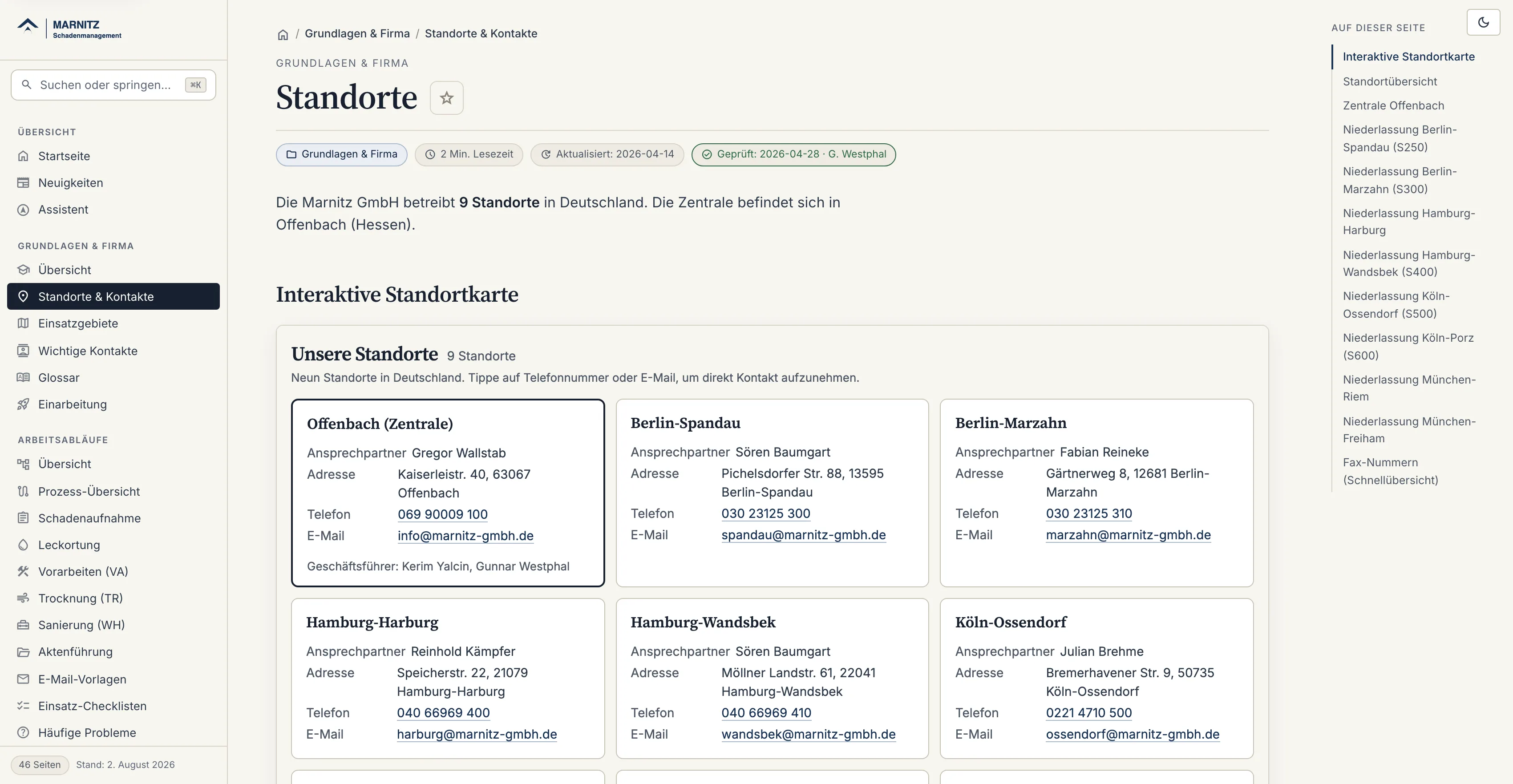Image resolution: width=1513 pixels, height=784 pixels.
Task: Click the Trocknung (TR) wind icon
Action: point(24,598)
